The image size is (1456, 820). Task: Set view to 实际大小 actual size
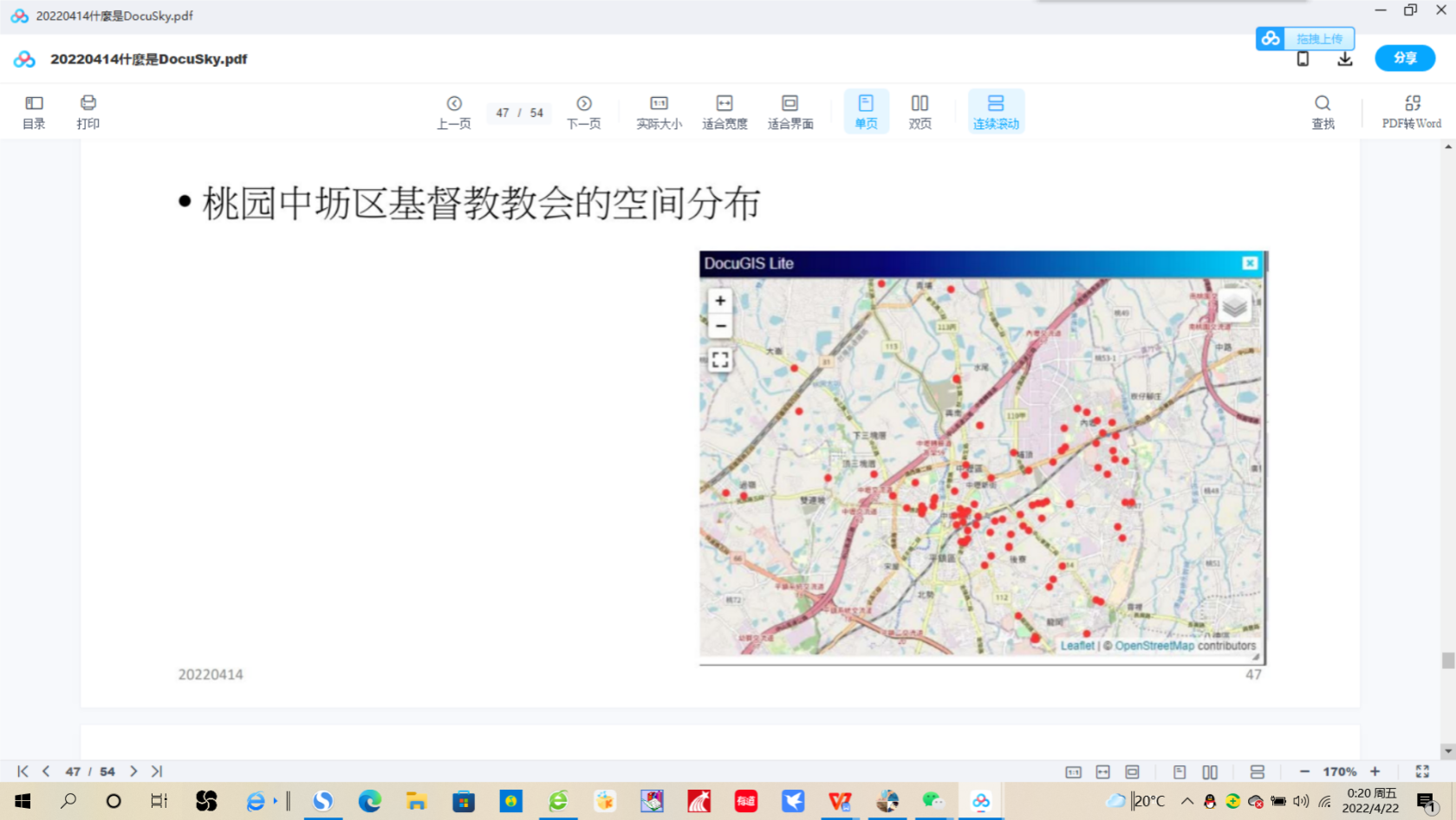pos(659,112)
